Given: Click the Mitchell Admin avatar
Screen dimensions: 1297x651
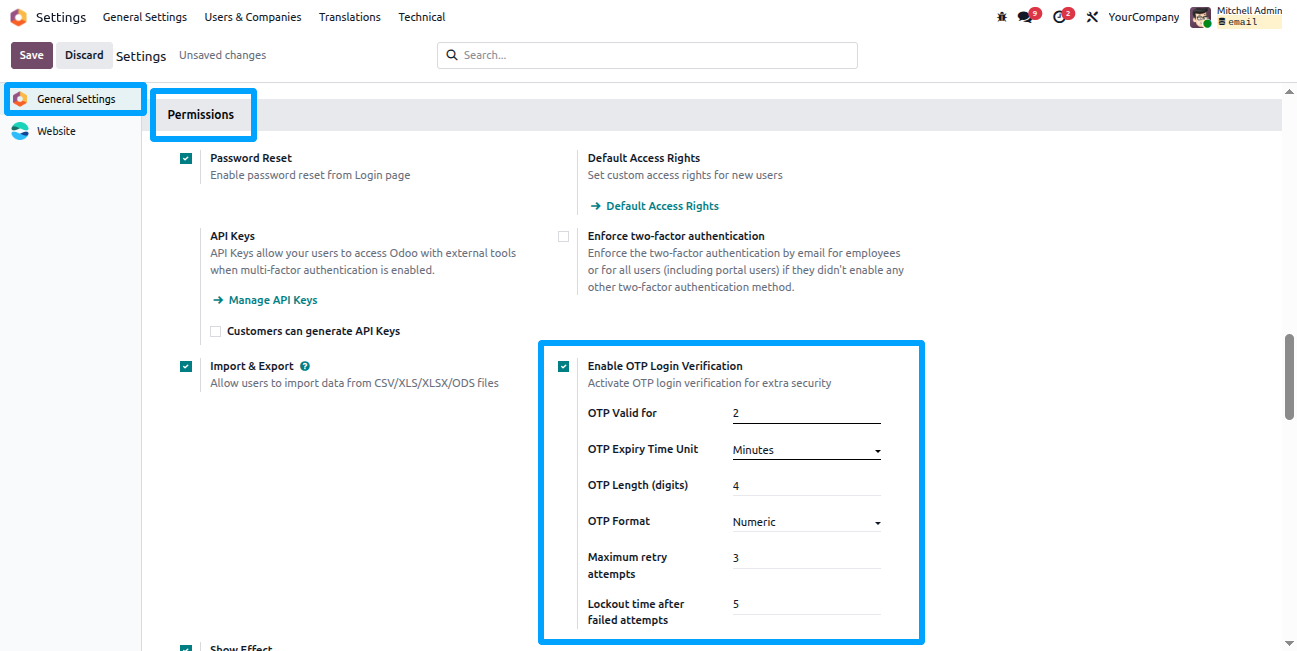Looking at the screenshot, I should click(1200, 17).
